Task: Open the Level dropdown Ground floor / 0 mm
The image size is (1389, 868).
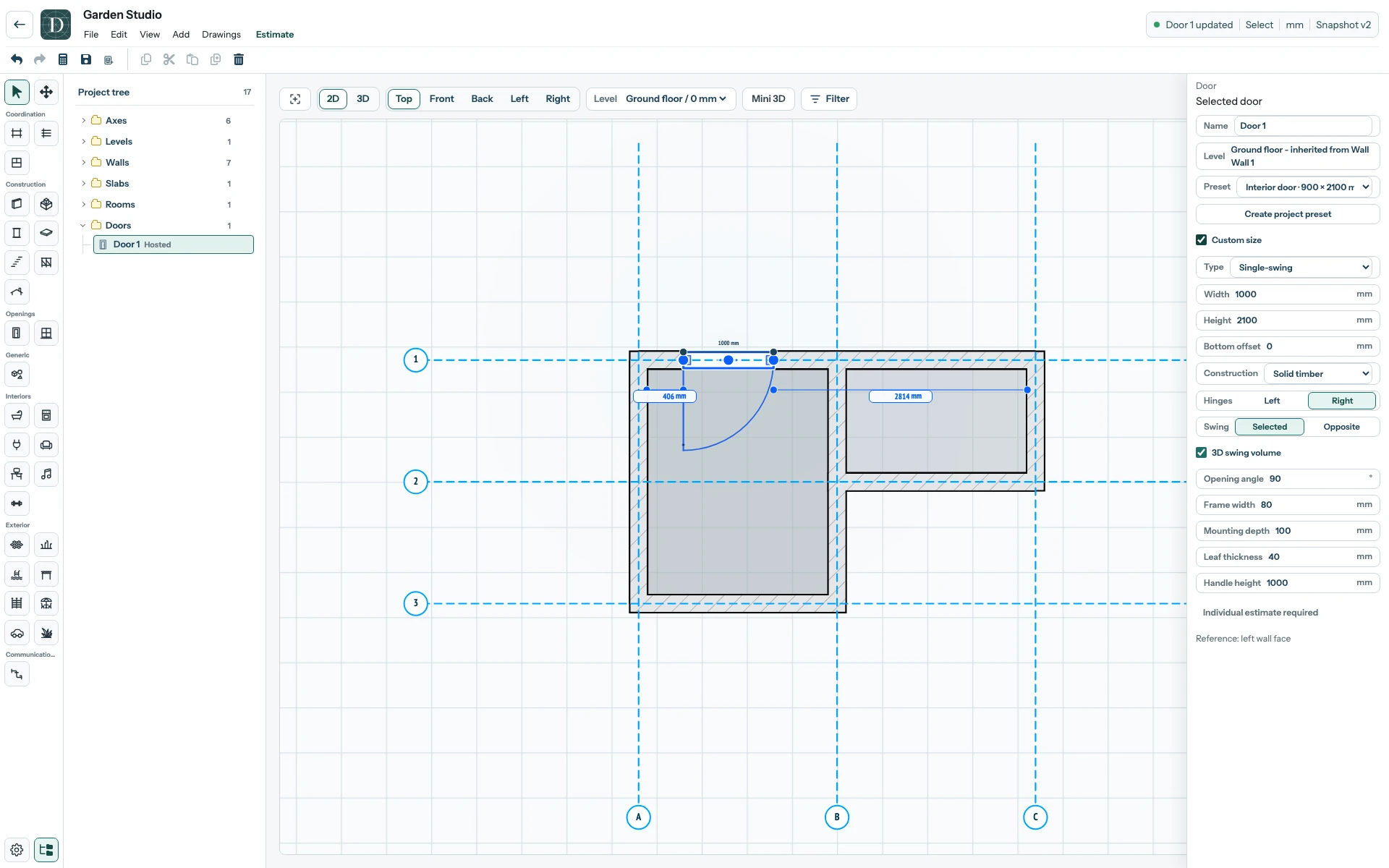Action: click(x=676, y=99)
